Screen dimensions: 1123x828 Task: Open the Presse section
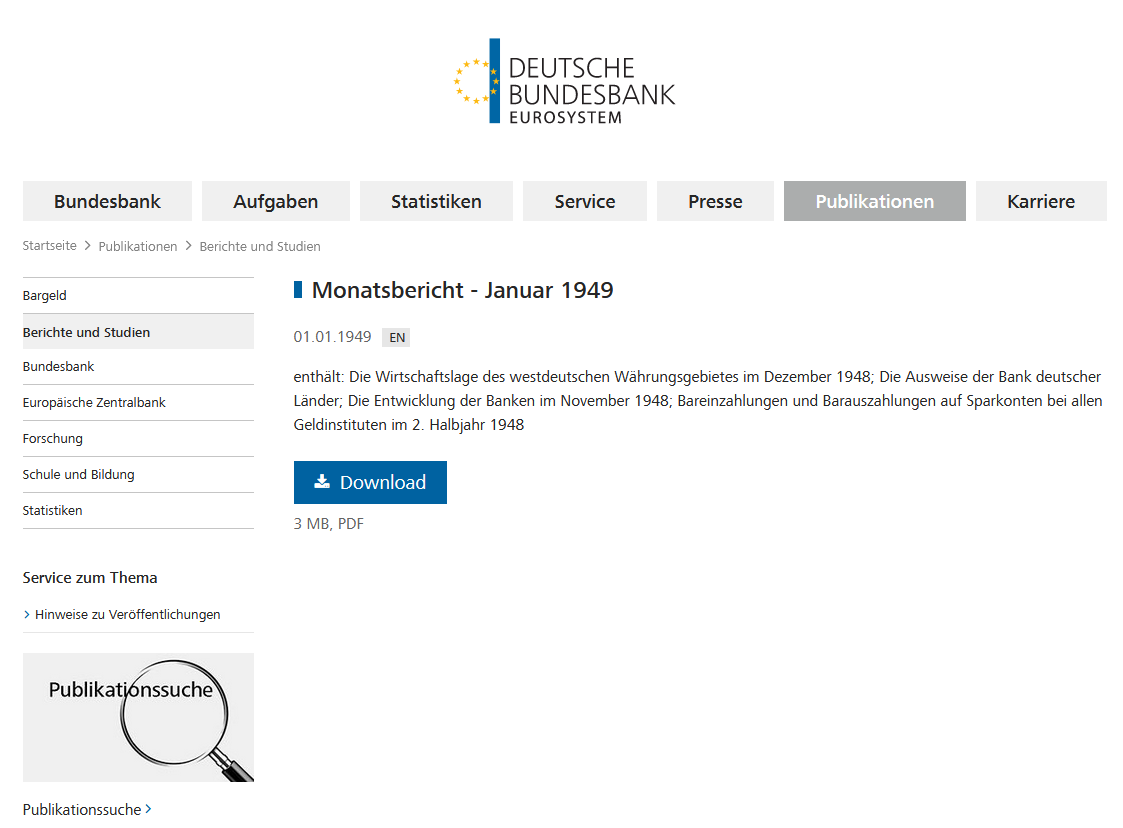point(715,201)
